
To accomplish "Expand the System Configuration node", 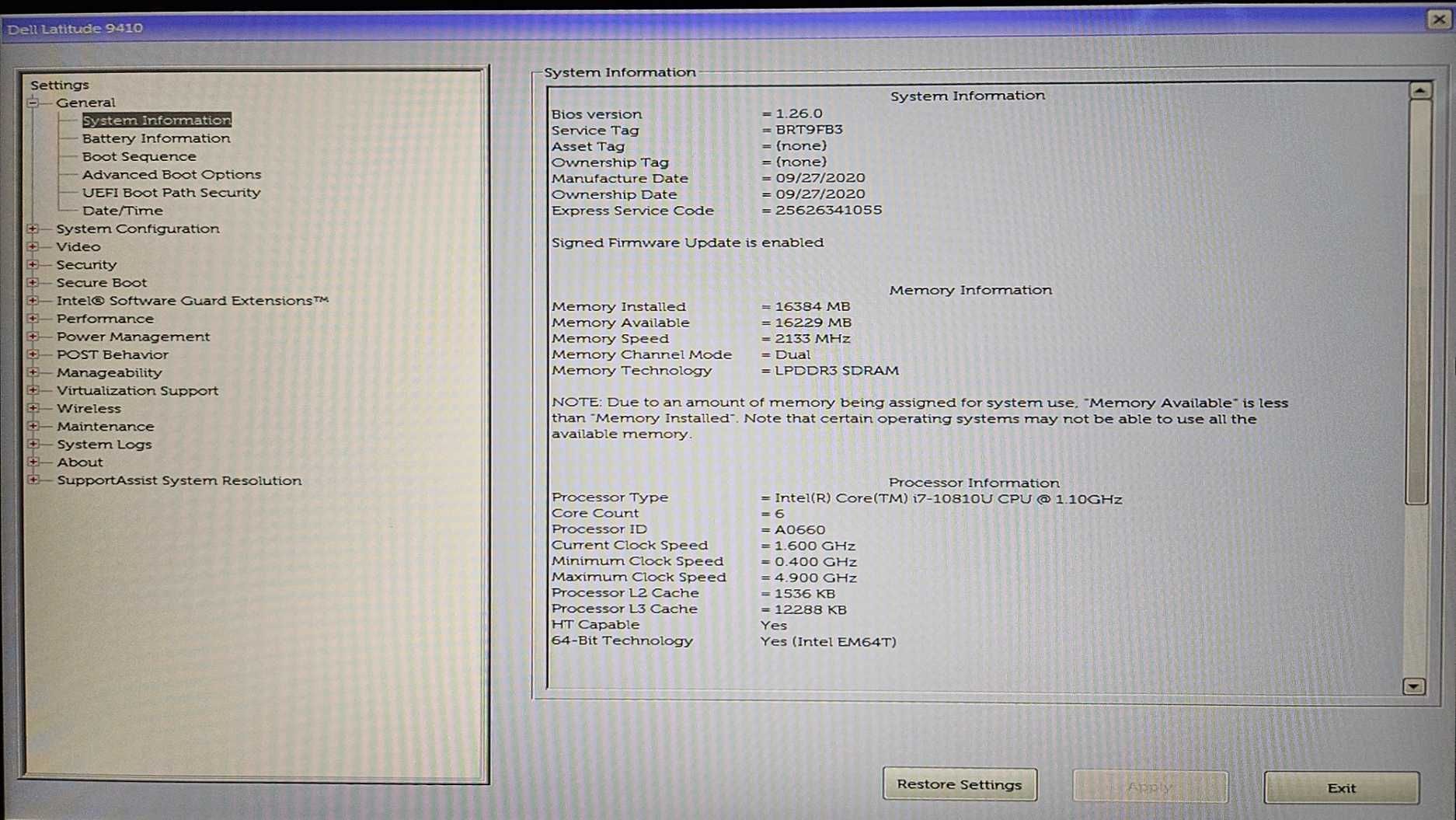I will pos(33,229).
